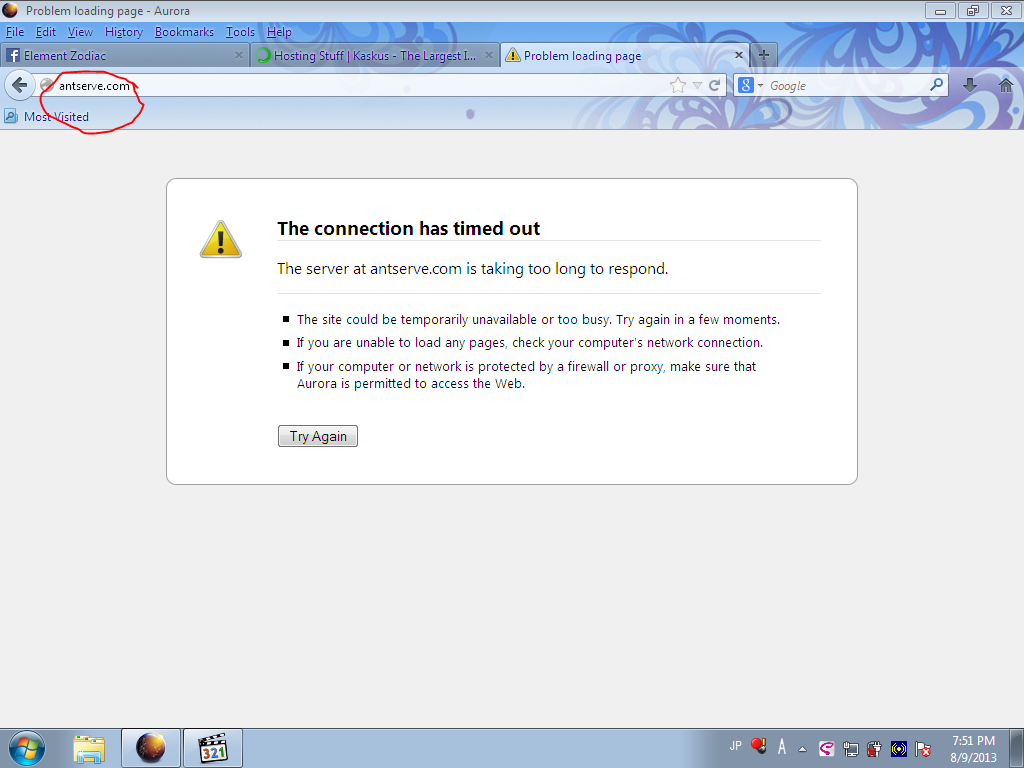Minimize the Aurora browser window
1024x768 pixels.
(x=940, y=10)
